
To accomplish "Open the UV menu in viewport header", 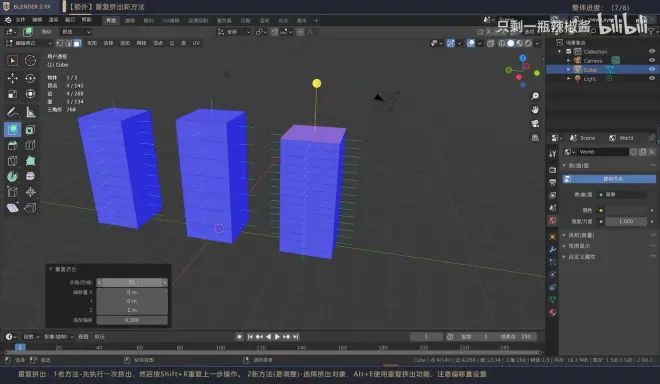I will click(x=196, y=43).
